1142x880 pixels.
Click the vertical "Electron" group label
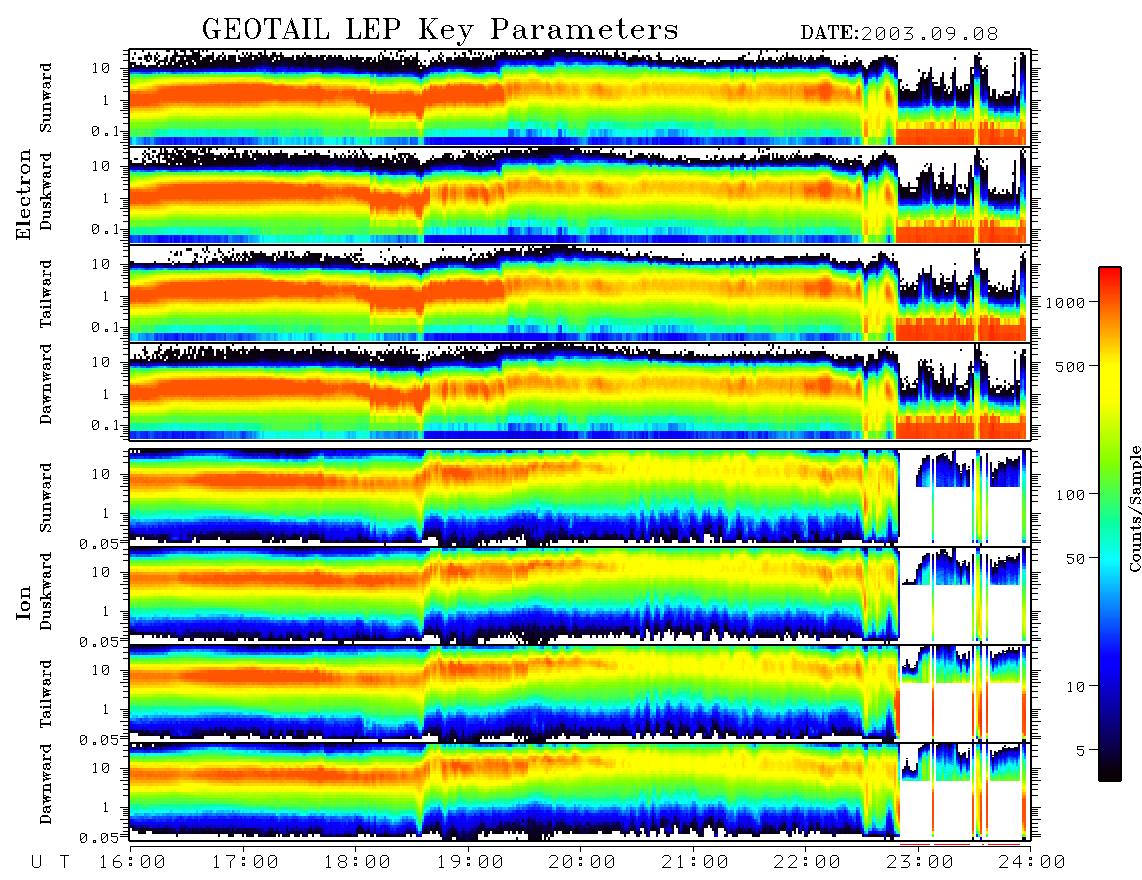(23, 195)
